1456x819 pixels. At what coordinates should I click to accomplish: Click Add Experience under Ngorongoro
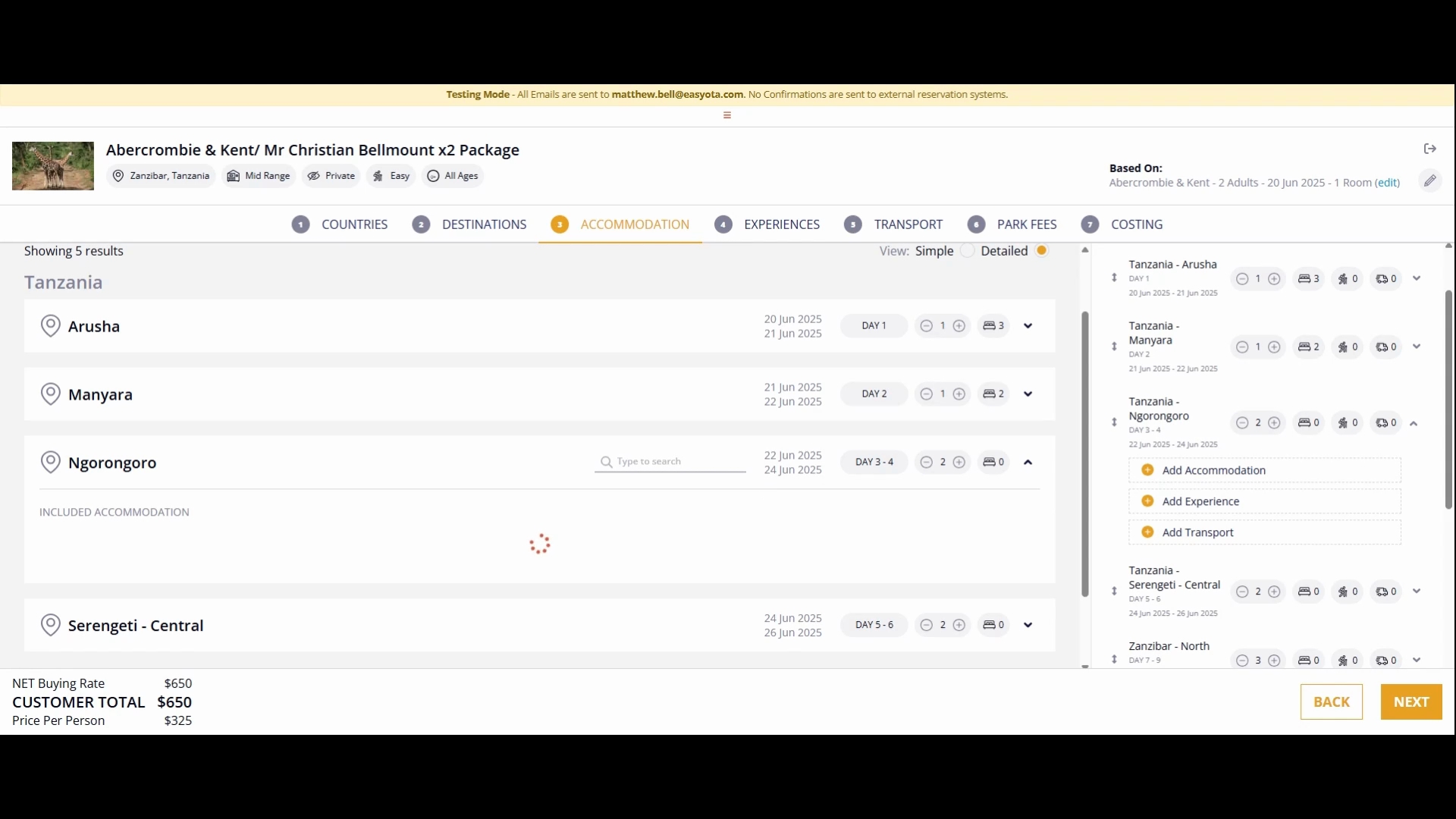point(1265,501)
